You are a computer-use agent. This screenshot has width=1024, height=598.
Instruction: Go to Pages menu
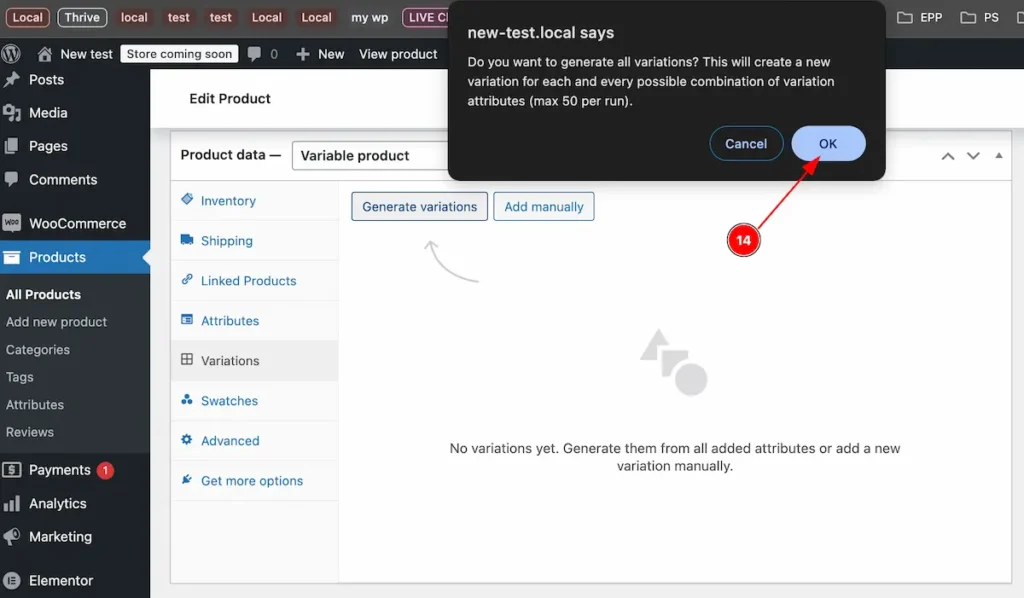coord(48,146)
